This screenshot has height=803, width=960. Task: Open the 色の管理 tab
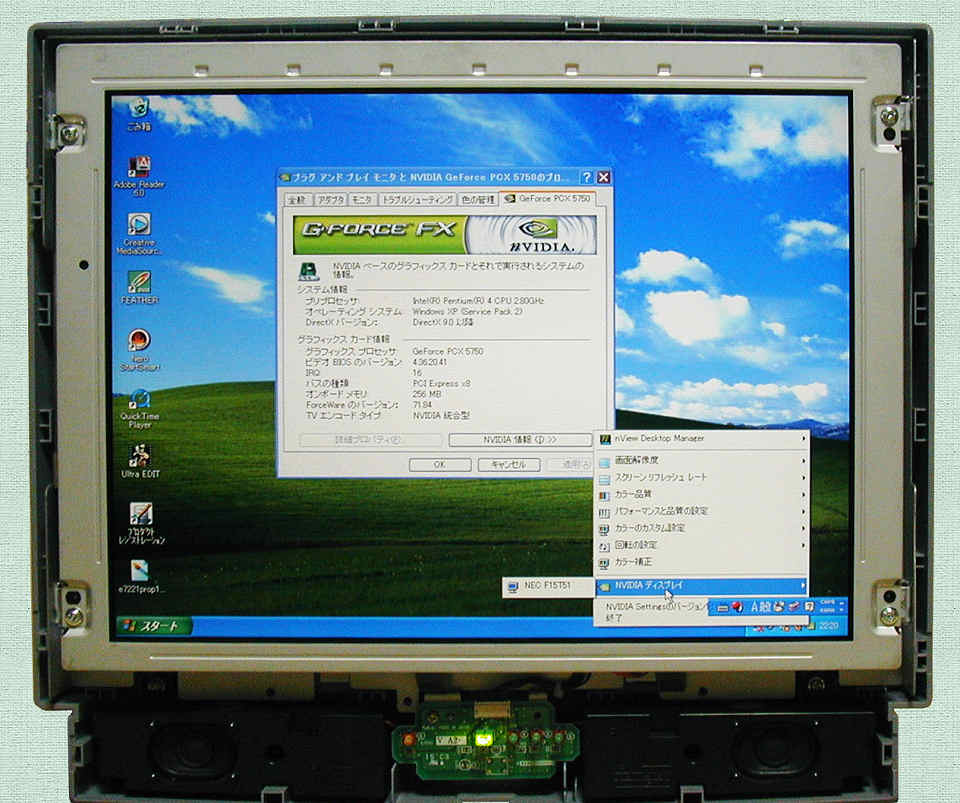(478, 200)
